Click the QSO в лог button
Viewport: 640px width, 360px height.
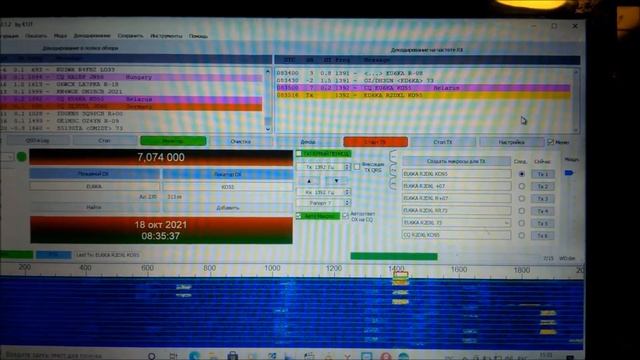tap(38, 141)
